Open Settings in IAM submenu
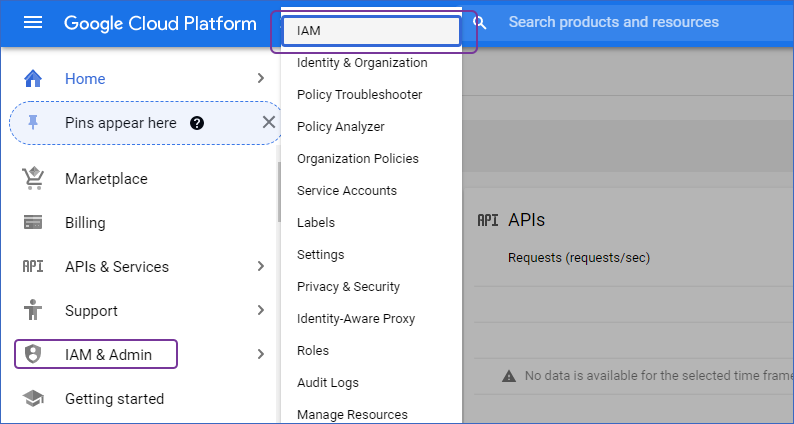This screenshot has width=794, height=424. 321,254
